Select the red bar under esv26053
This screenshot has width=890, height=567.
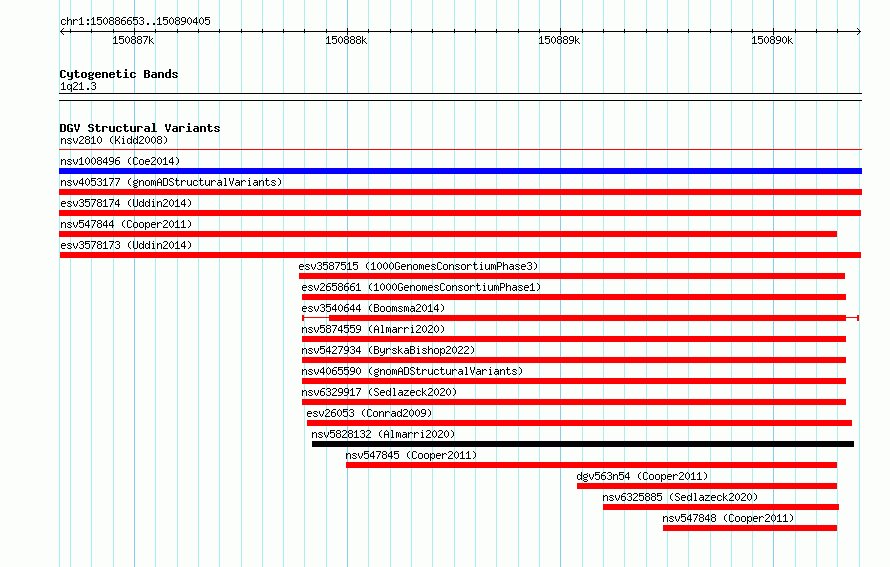(x=580, y=423)
